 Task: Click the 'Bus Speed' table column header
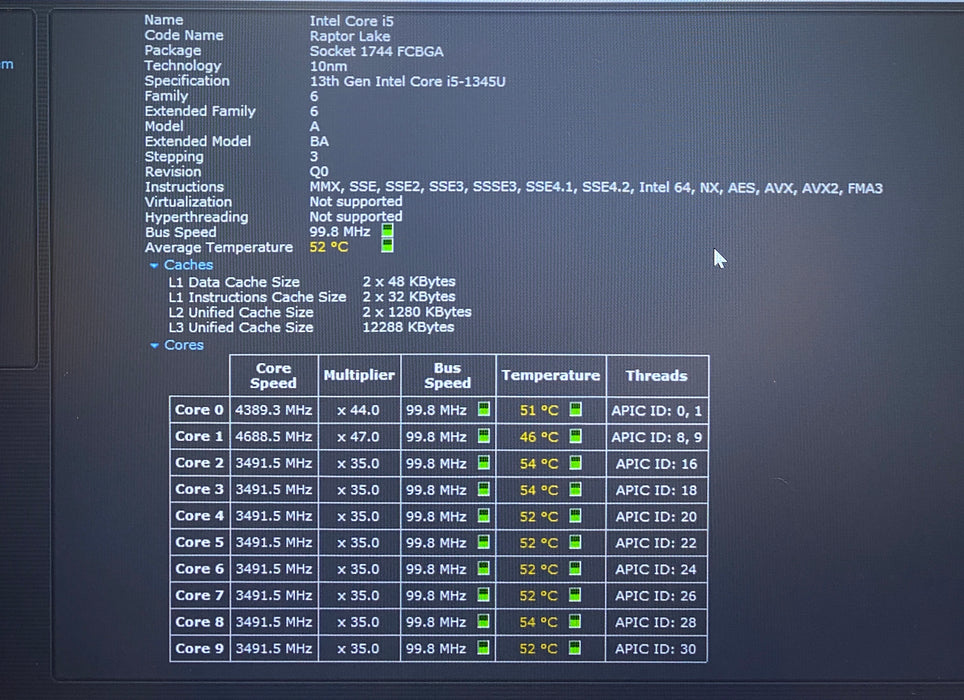click(448, 376)
